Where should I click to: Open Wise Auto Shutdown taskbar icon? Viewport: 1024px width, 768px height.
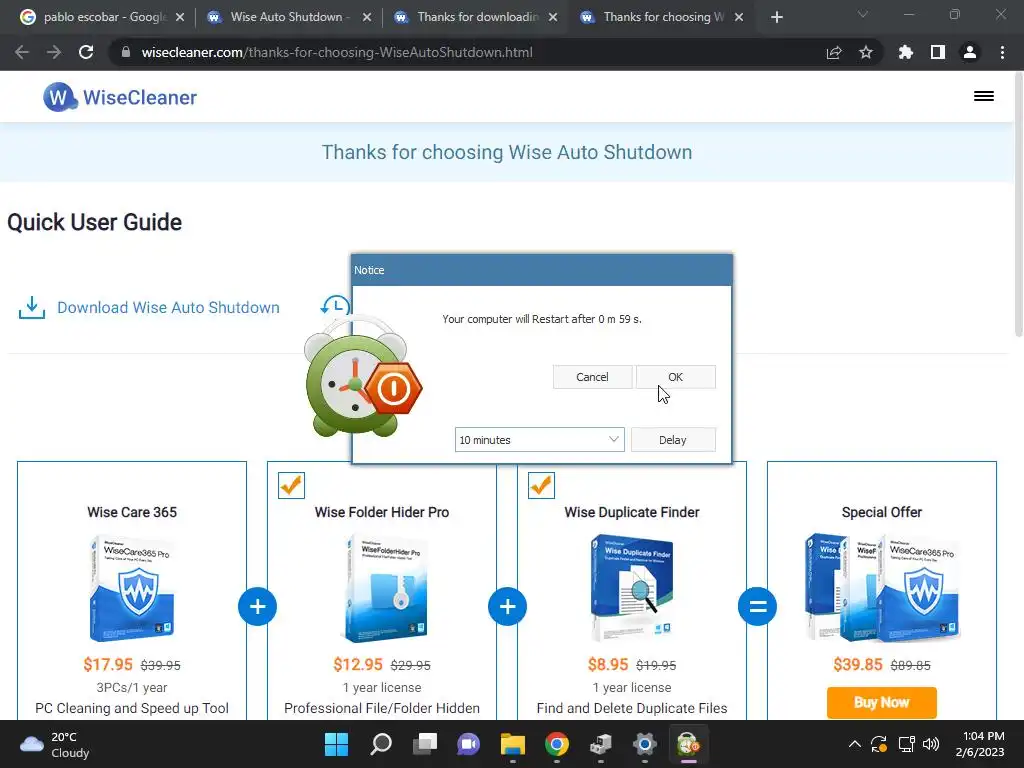688,744
